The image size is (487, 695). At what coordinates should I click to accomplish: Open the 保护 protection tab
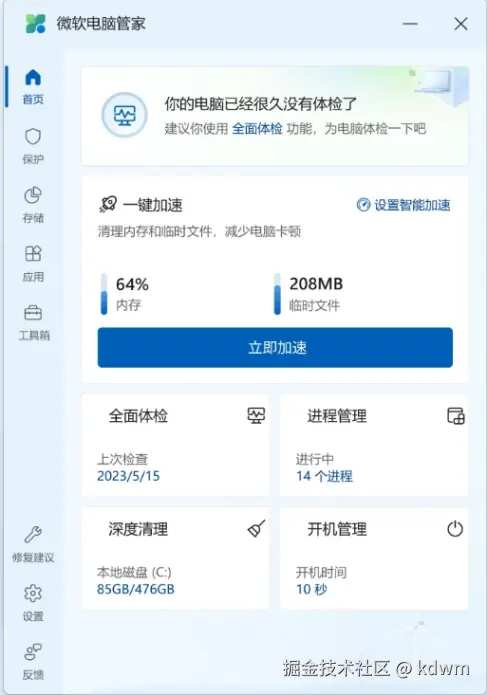pyautogui.click(x=33, y=146)
